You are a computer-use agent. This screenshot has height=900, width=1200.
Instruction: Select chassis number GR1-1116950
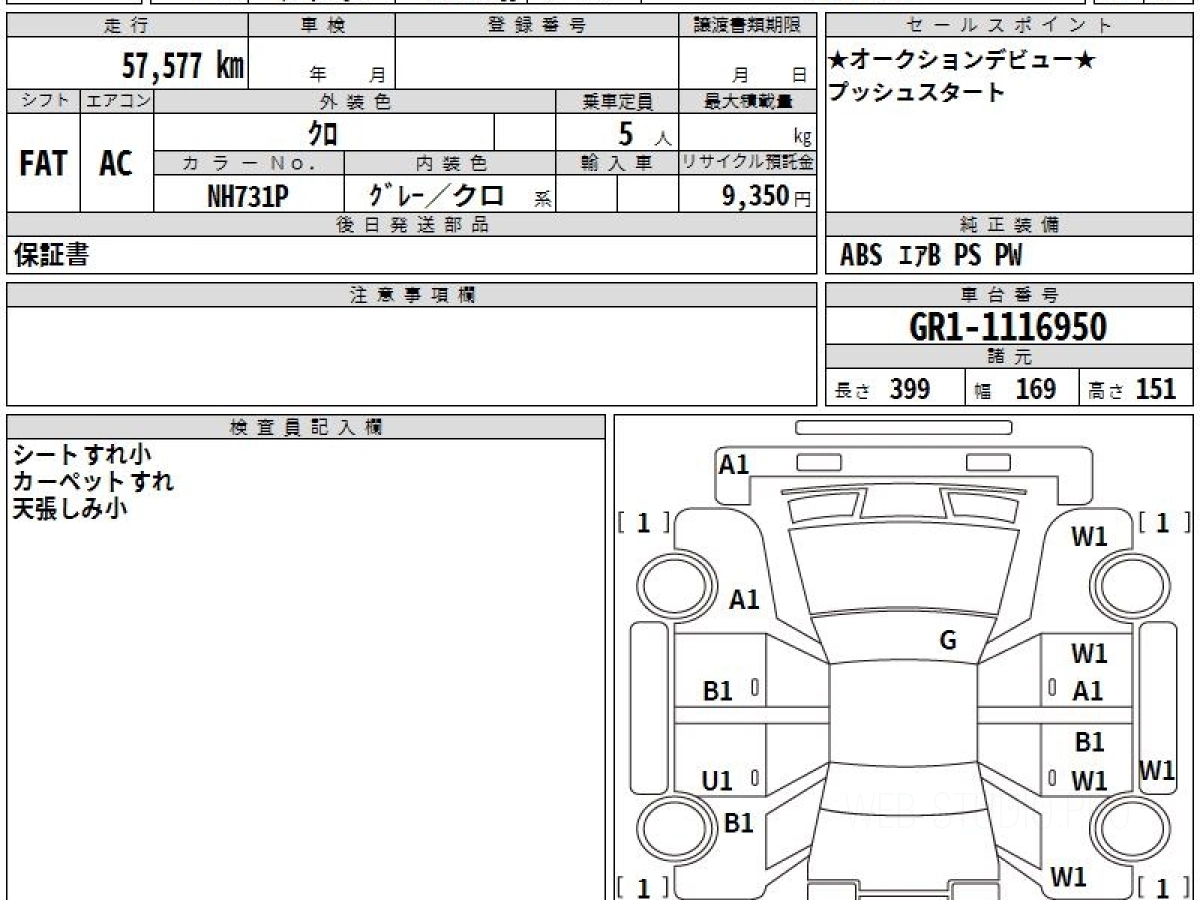(x=1008, y=327)
